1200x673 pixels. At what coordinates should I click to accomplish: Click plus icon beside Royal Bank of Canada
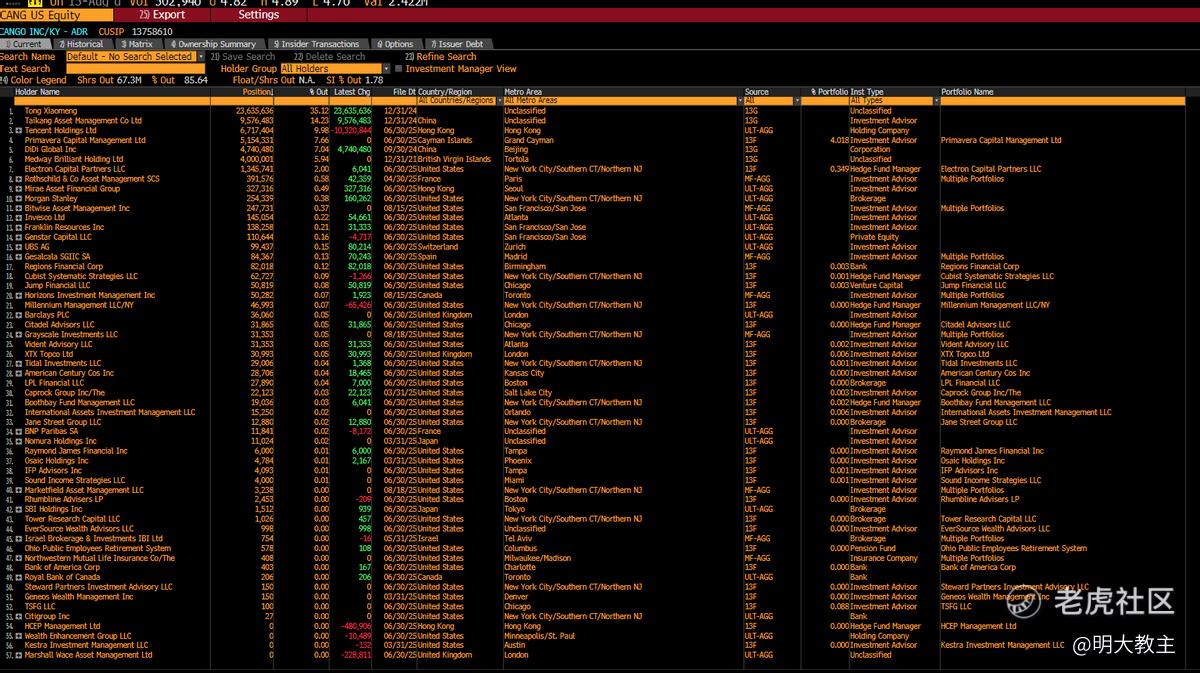[19, 577]
